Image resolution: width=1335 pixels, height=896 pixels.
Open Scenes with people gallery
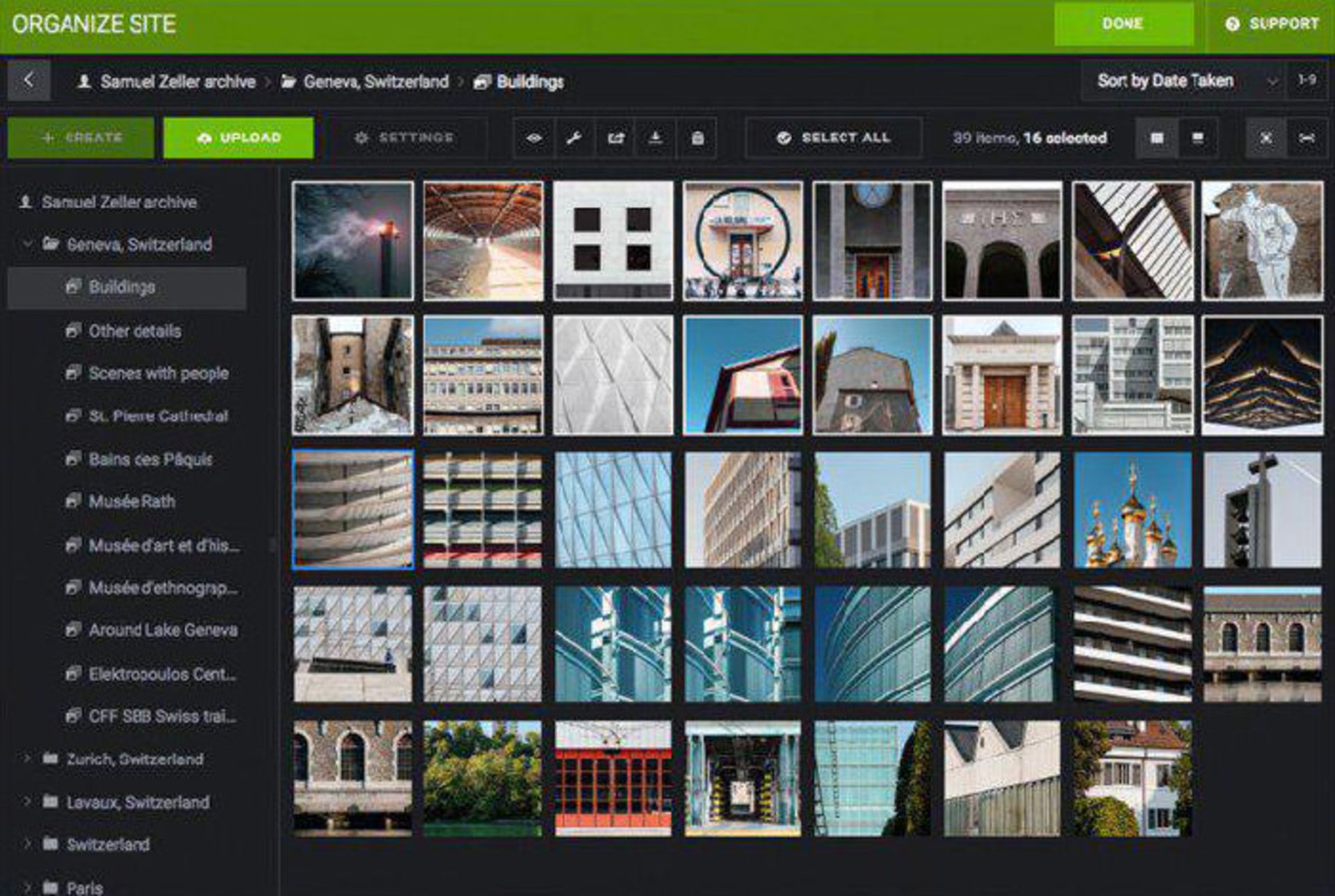[x=158, y=373]
